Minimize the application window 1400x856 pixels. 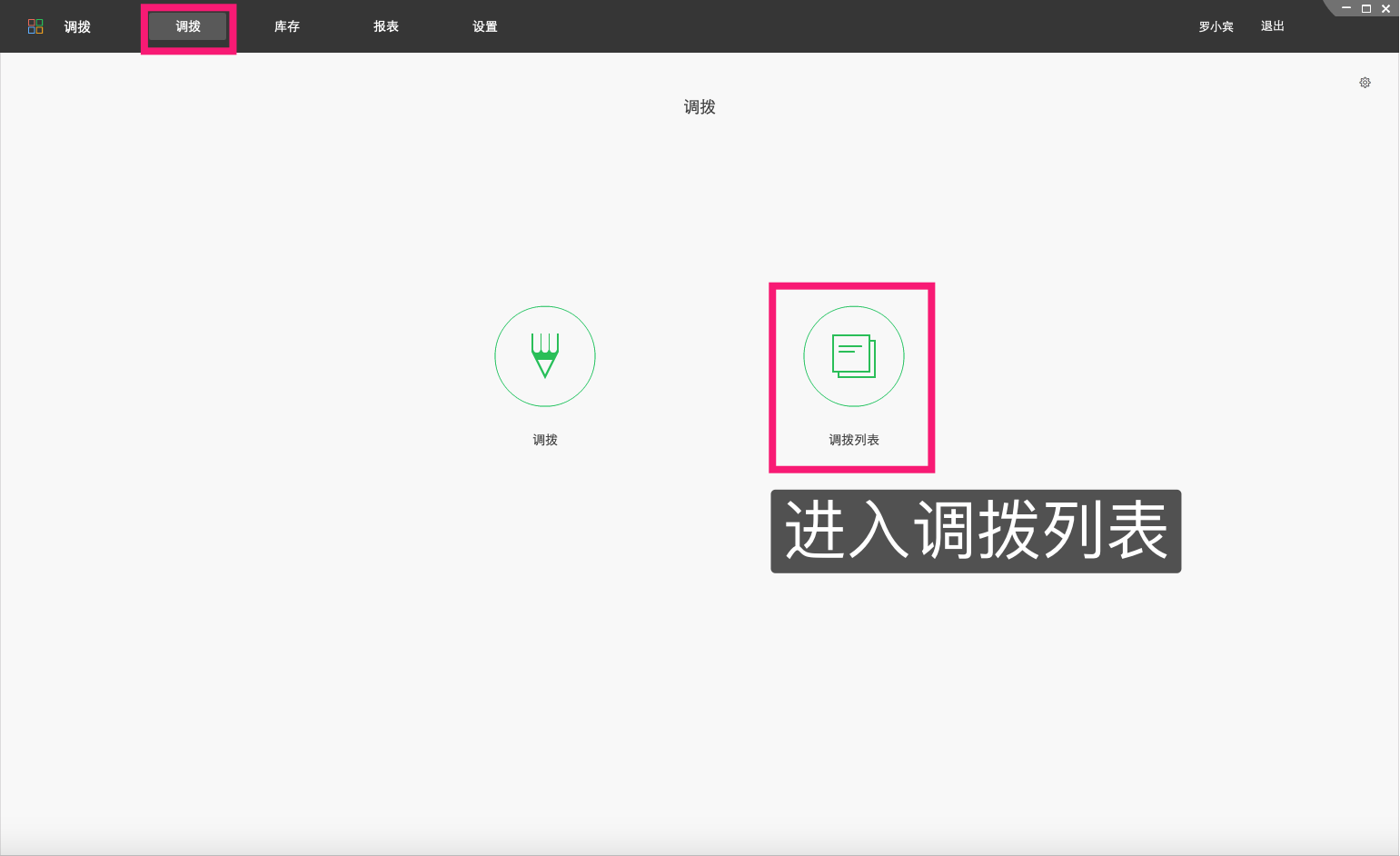(x=1346, y=8)
